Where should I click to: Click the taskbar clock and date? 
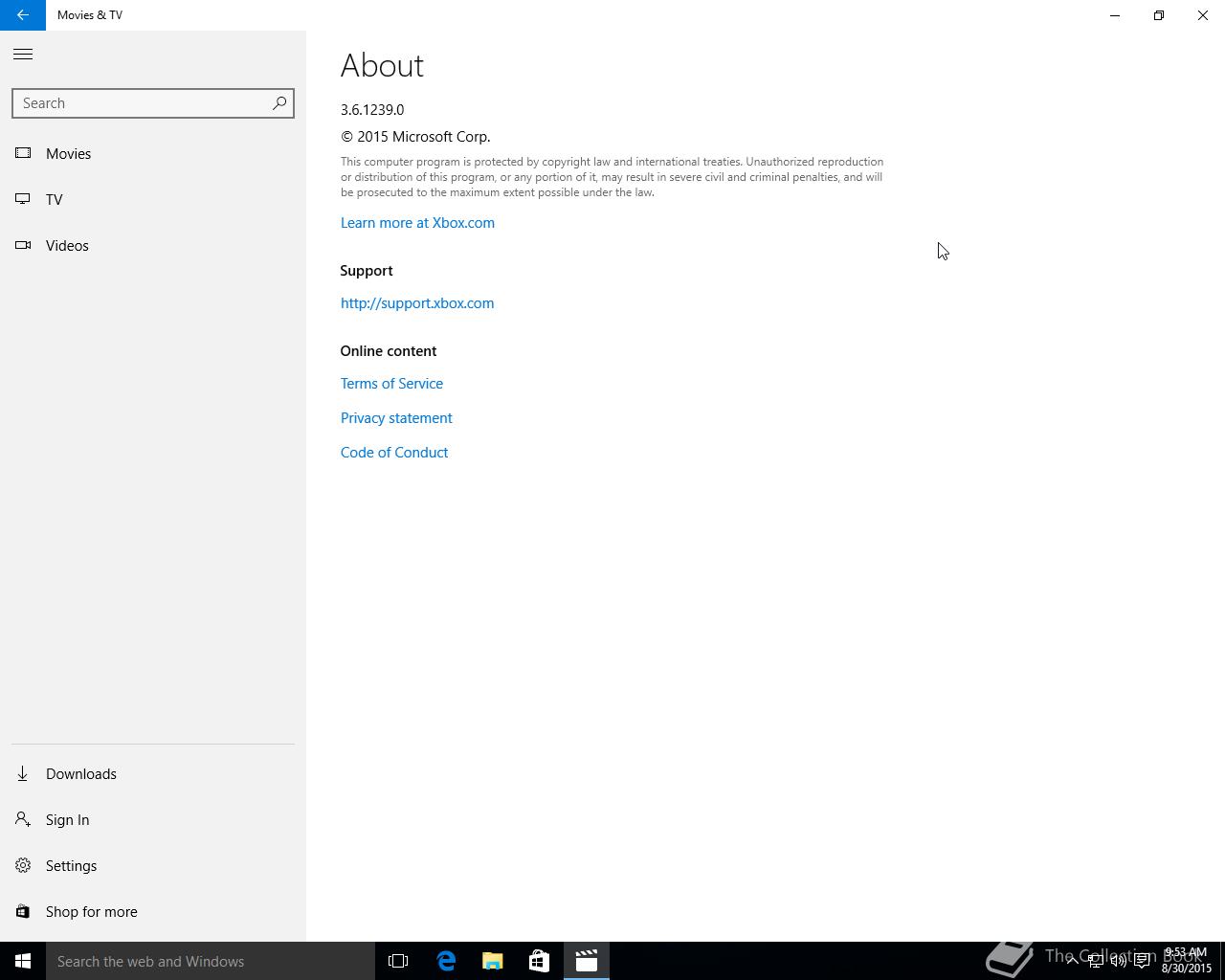coord(1187,961)
